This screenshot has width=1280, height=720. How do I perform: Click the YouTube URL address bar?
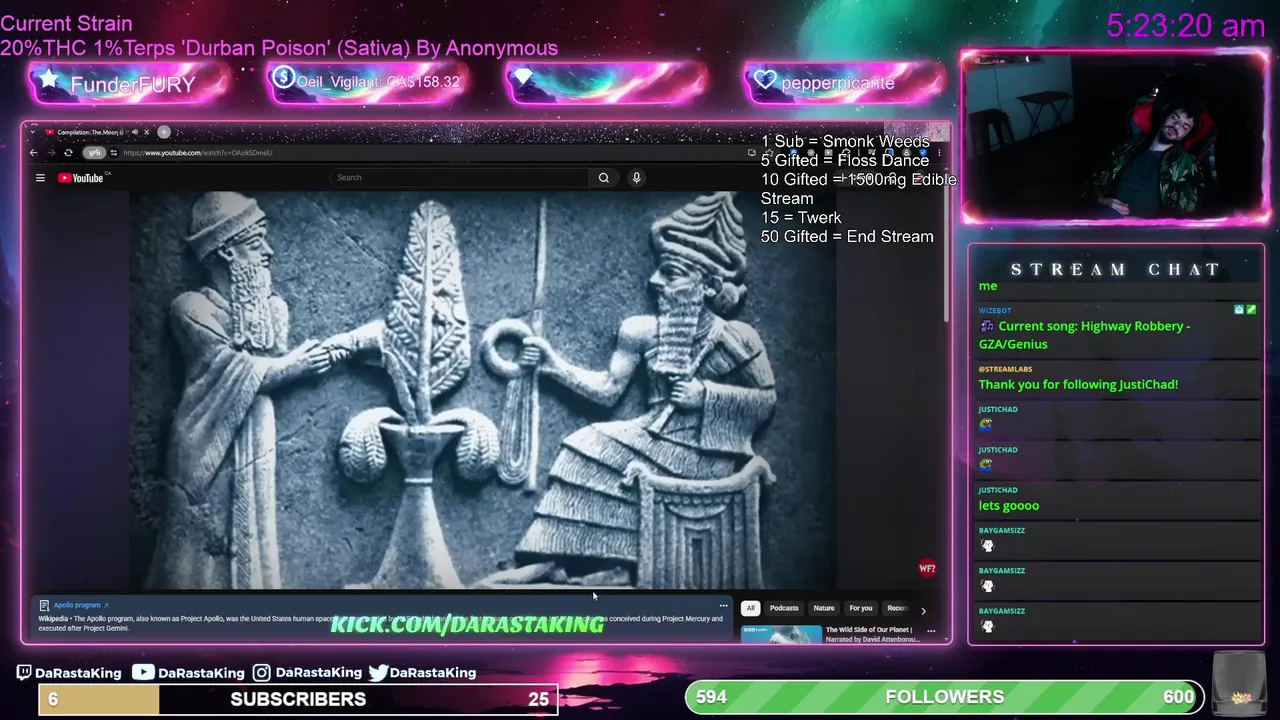pos(430,153)
